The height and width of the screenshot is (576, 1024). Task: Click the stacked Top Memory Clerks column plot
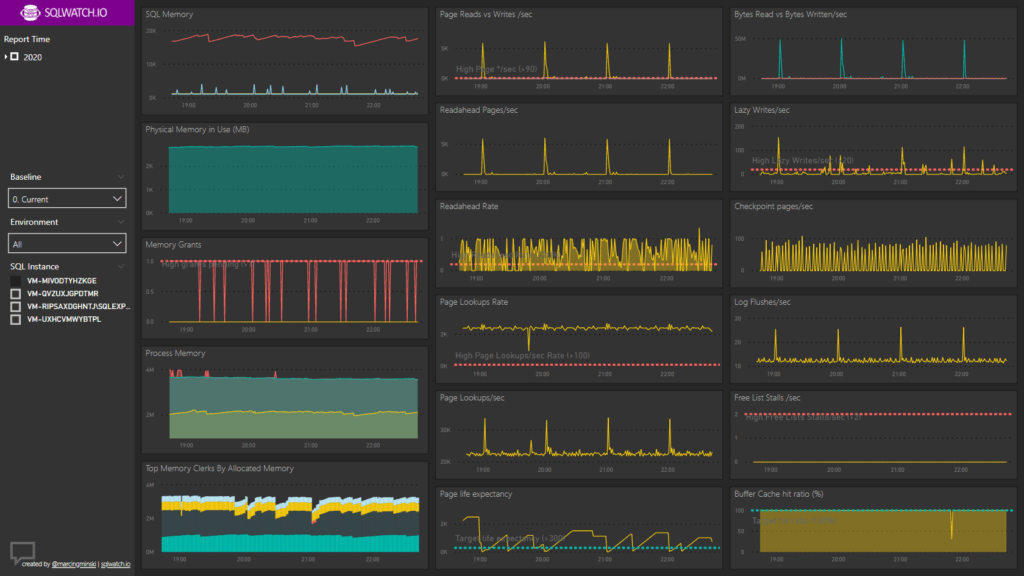click(x=291, y=524)
